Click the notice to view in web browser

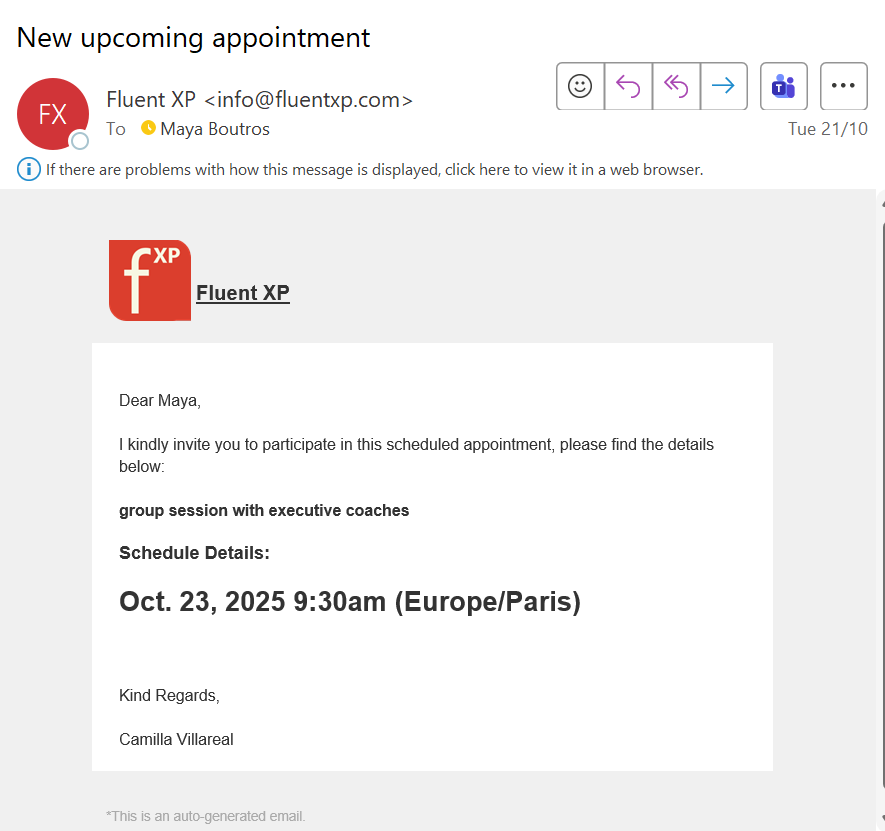click(x=374, y=170)
